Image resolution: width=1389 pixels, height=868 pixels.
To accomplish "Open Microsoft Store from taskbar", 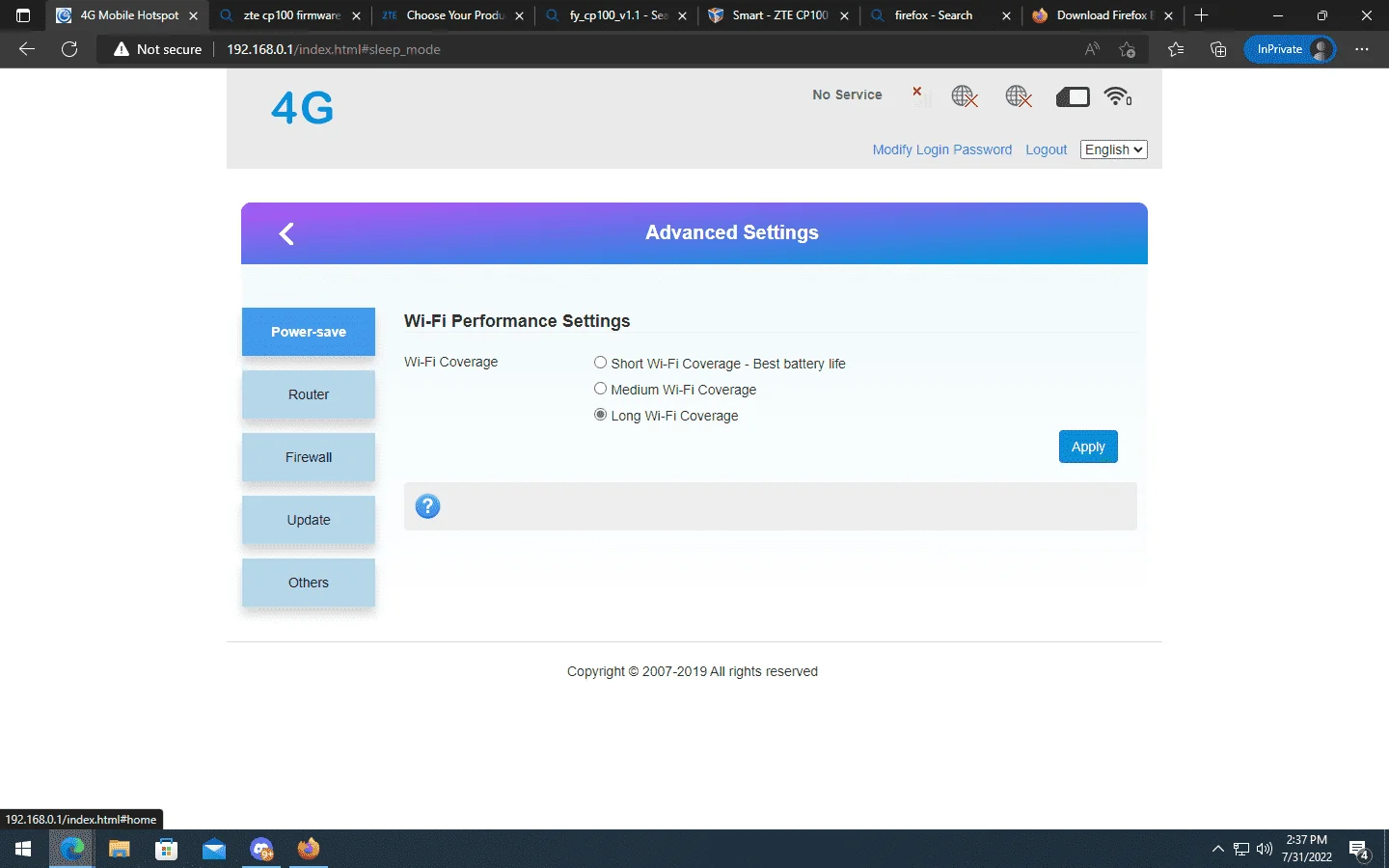I will tap(167, 849).
